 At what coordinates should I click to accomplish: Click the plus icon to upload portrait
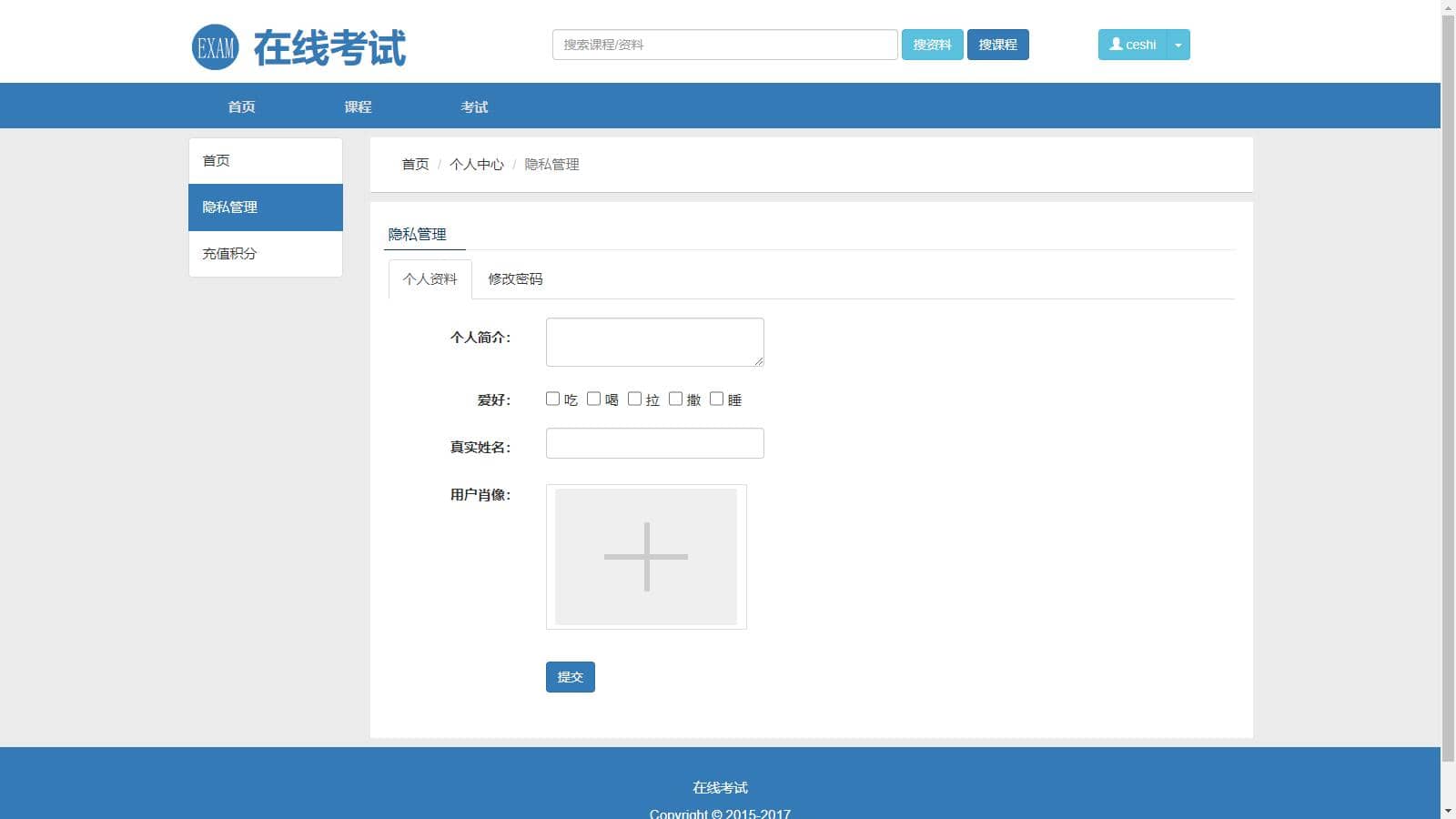[646, 557]
